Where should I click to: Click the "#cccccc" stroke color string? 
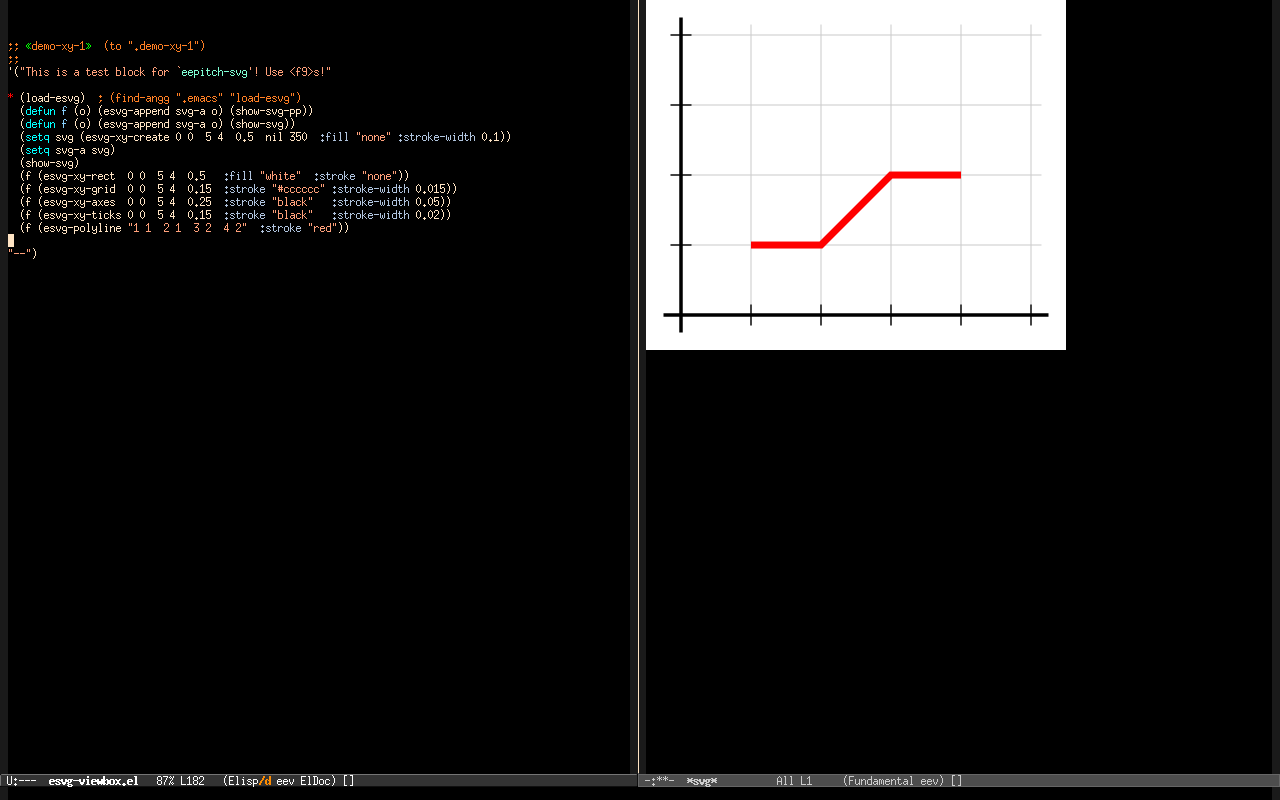(299, 189)
